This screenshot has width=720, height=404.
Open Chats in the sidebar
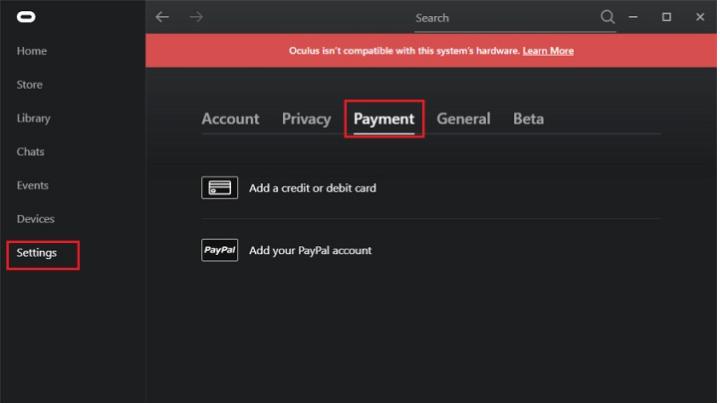(31, 152)
